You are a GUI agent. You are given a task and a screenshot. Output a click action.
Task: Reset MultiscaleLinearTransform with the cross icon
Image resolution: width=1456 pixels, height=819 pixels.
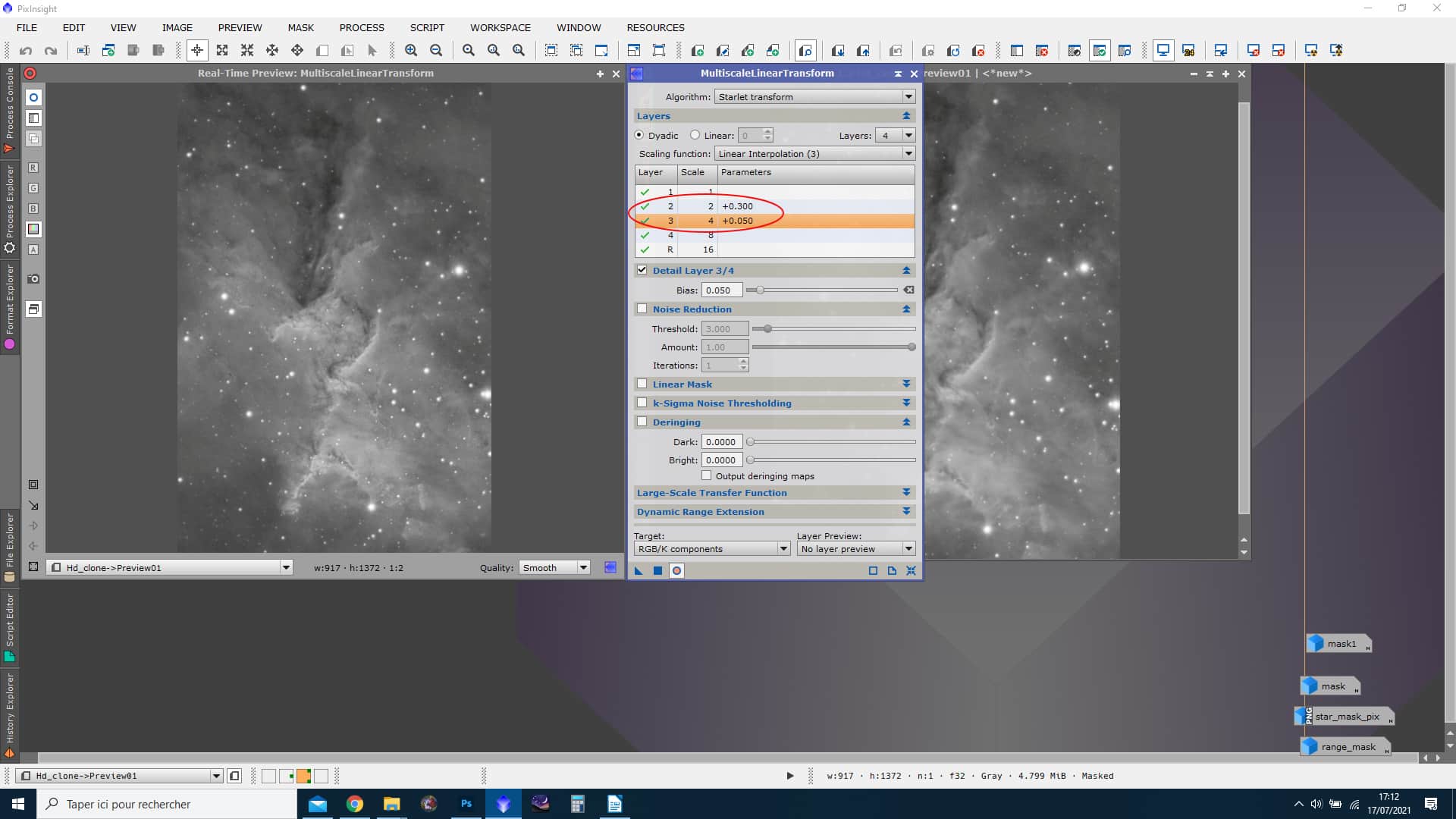tap(912, 570)
